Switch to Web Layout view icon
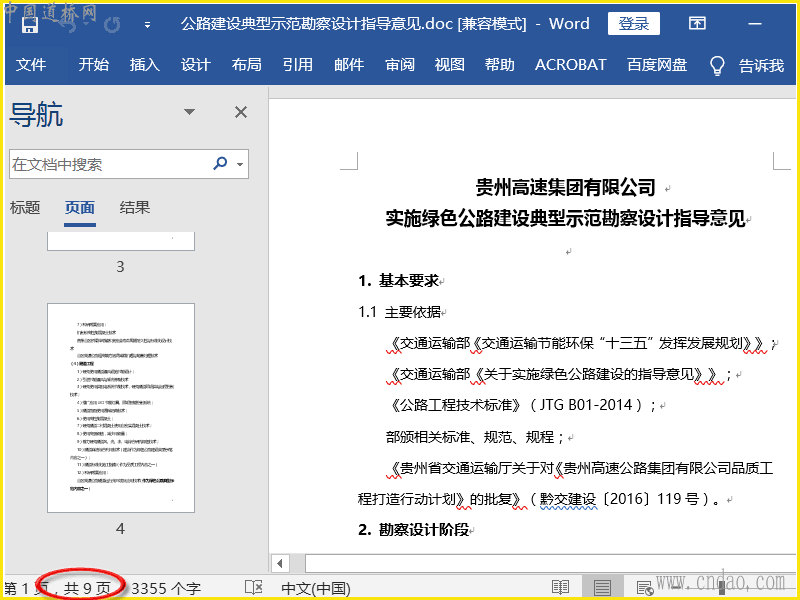The image size is (800, 600). tap(644, 587)
